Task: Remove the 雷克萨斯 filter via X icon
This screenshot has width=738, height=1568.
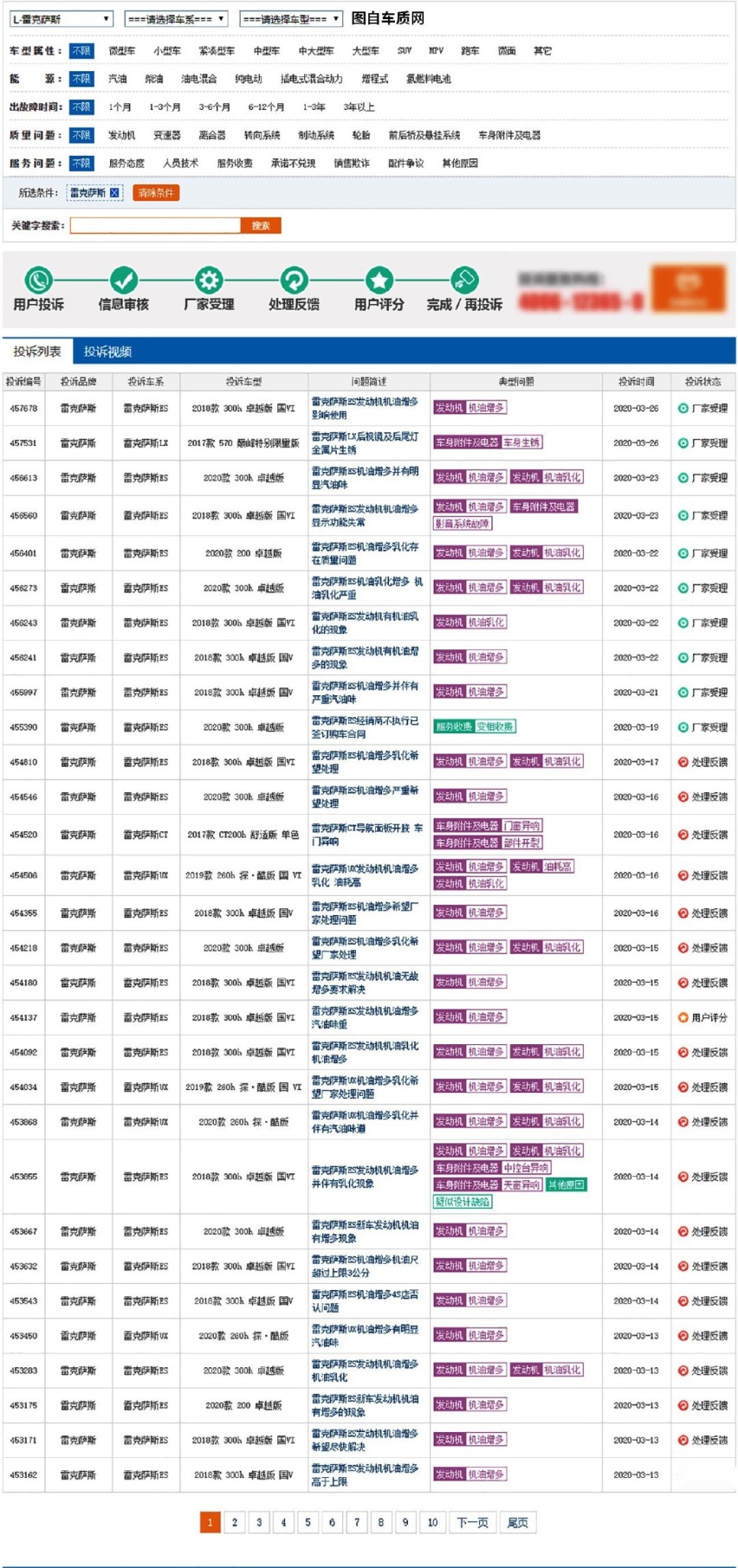Action: coord(114,193)
